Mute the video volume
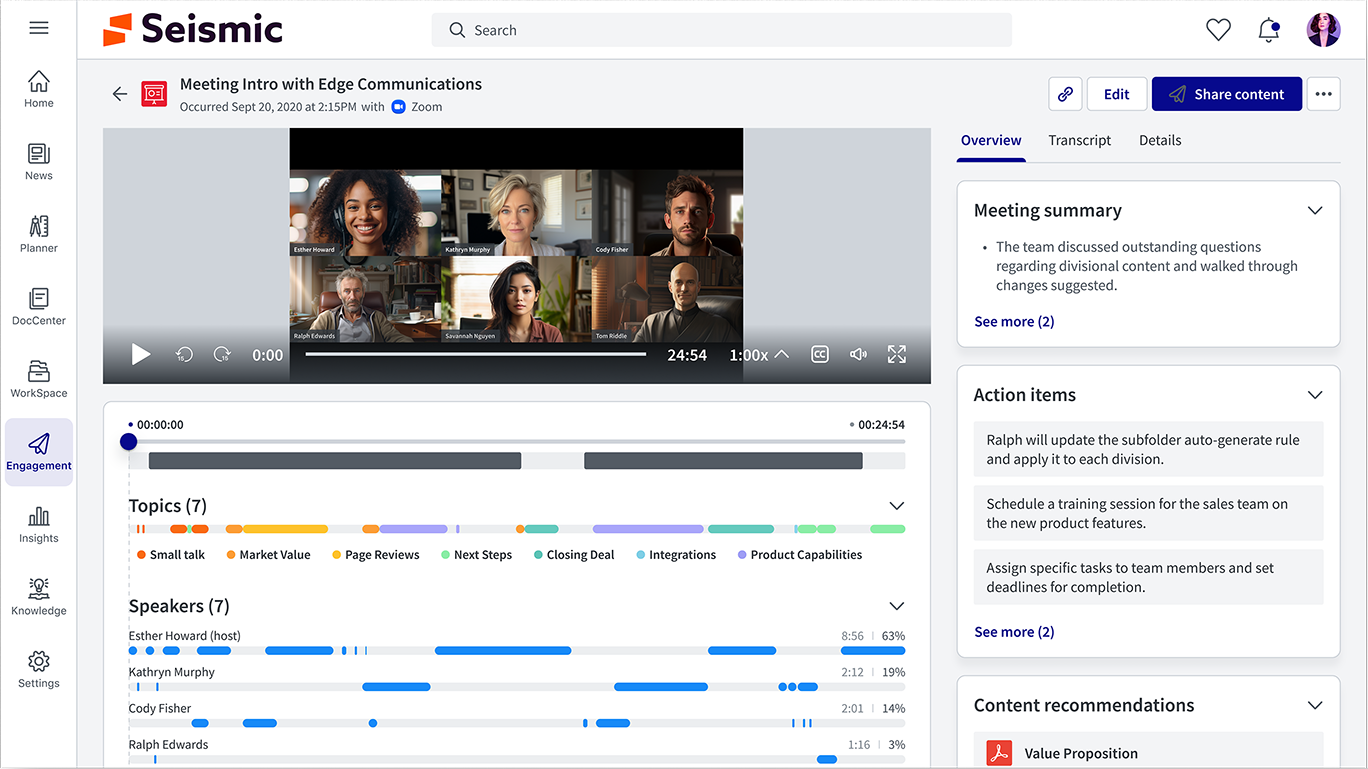1368x769 pixels. [858, 355]
